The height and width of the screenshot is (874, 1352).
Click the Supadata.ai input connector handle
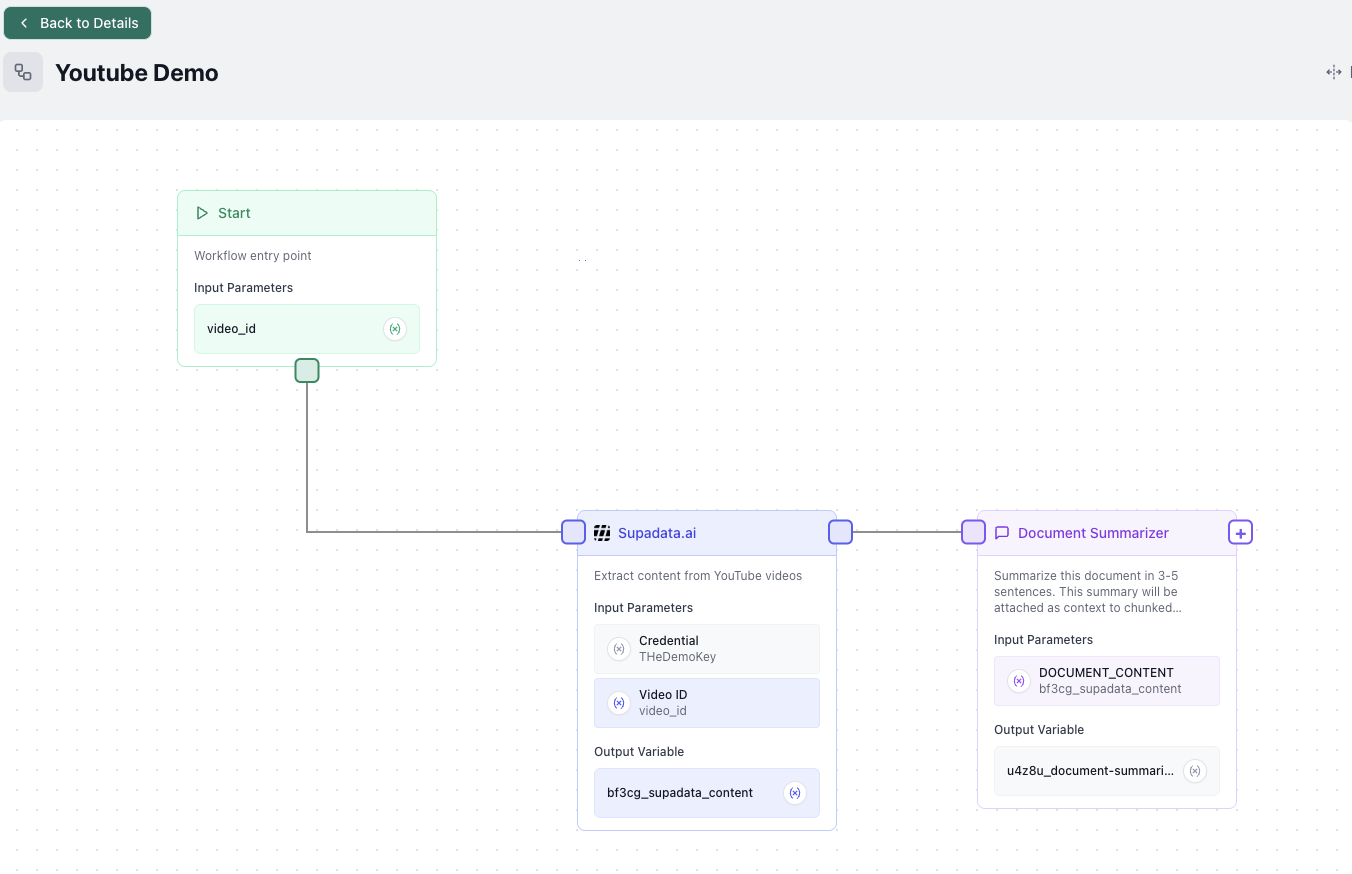point(573,532)
